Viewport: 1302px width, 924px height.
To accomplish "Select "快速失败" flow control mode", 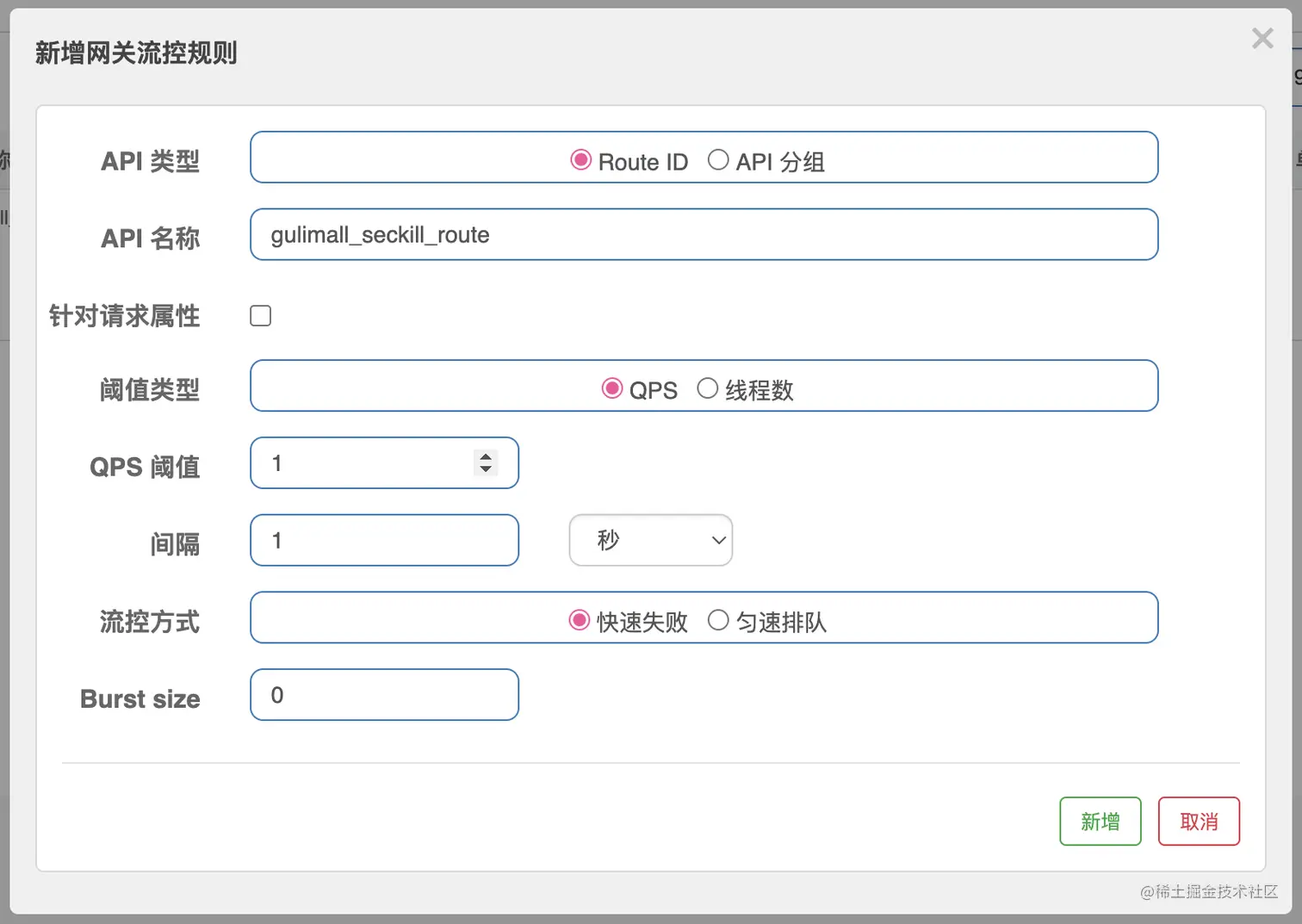I will point(579,620).
